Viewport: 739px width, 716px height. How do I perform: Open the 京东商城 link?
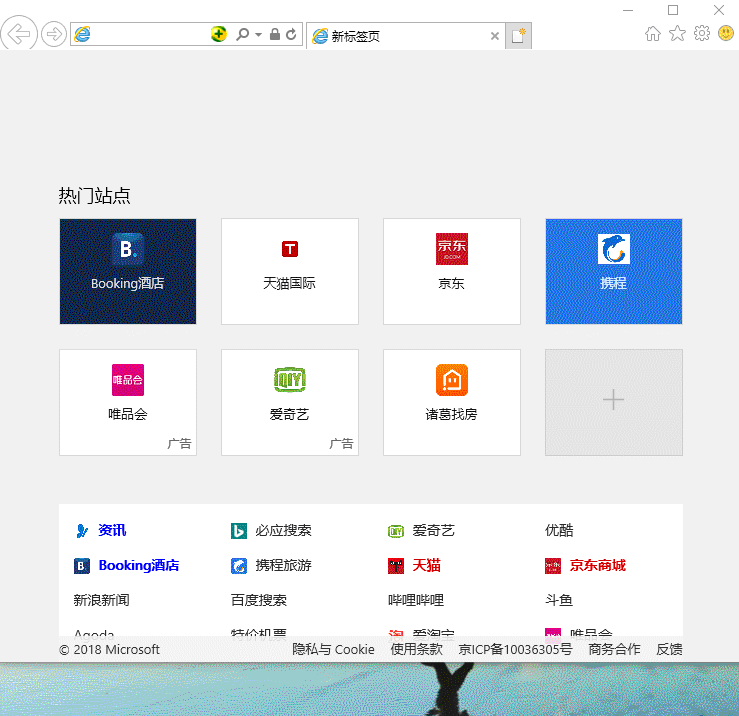pos(597,566)
